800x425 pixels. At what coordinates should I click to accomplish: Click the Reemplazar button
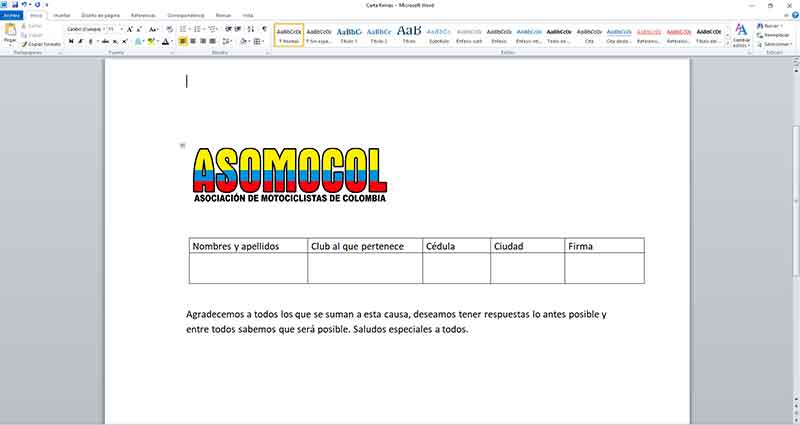(x=773, y=35)
